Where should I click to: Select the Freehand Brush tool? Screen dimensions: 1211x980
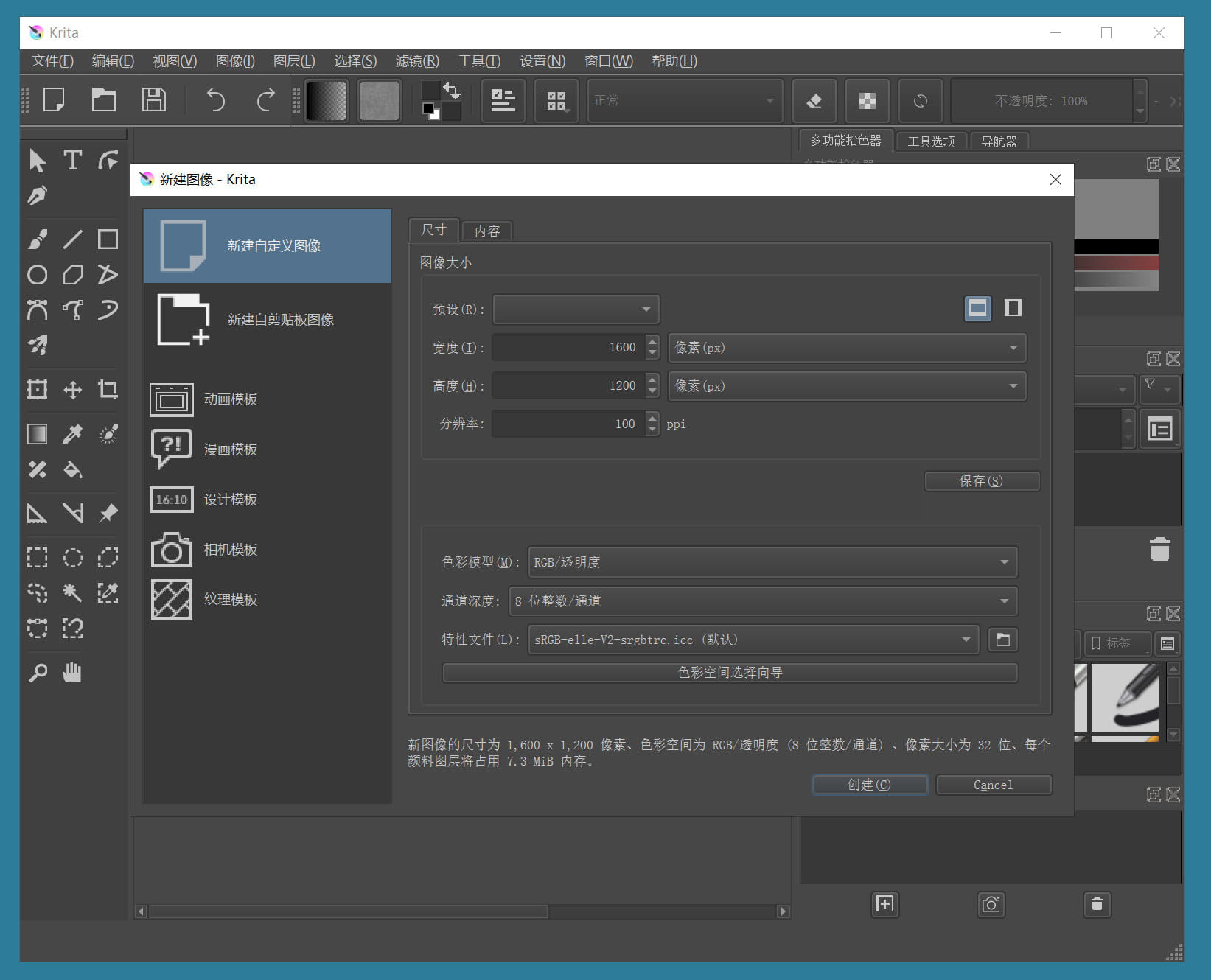pos(38,239)
